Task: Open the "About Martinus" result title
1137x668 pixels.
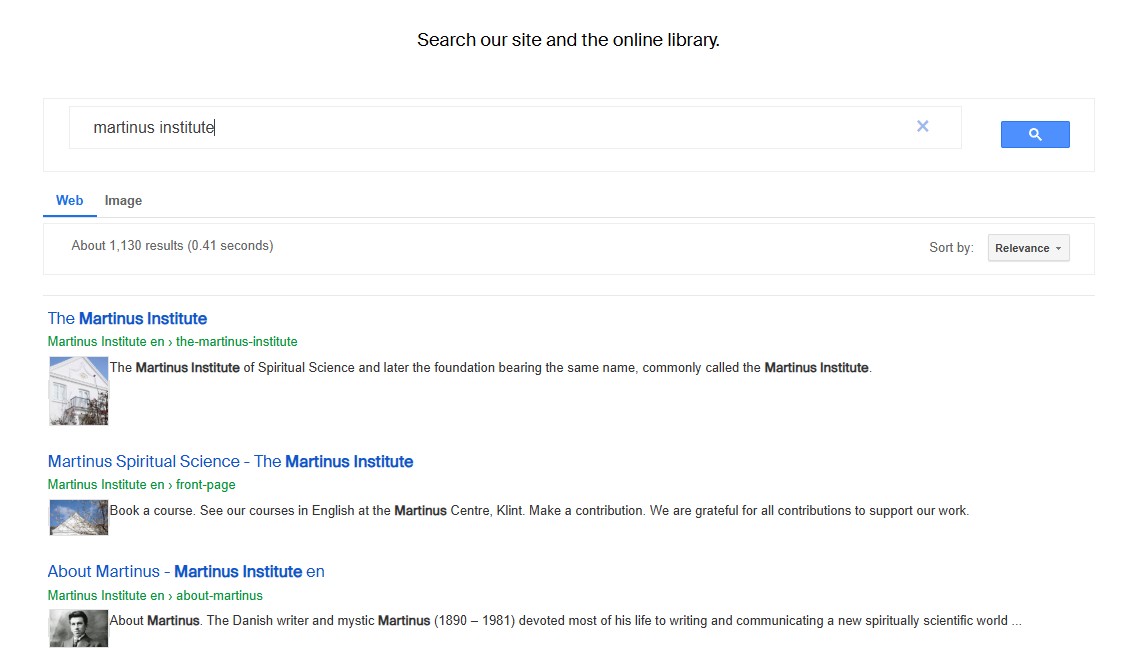Action: pos(186,572)
